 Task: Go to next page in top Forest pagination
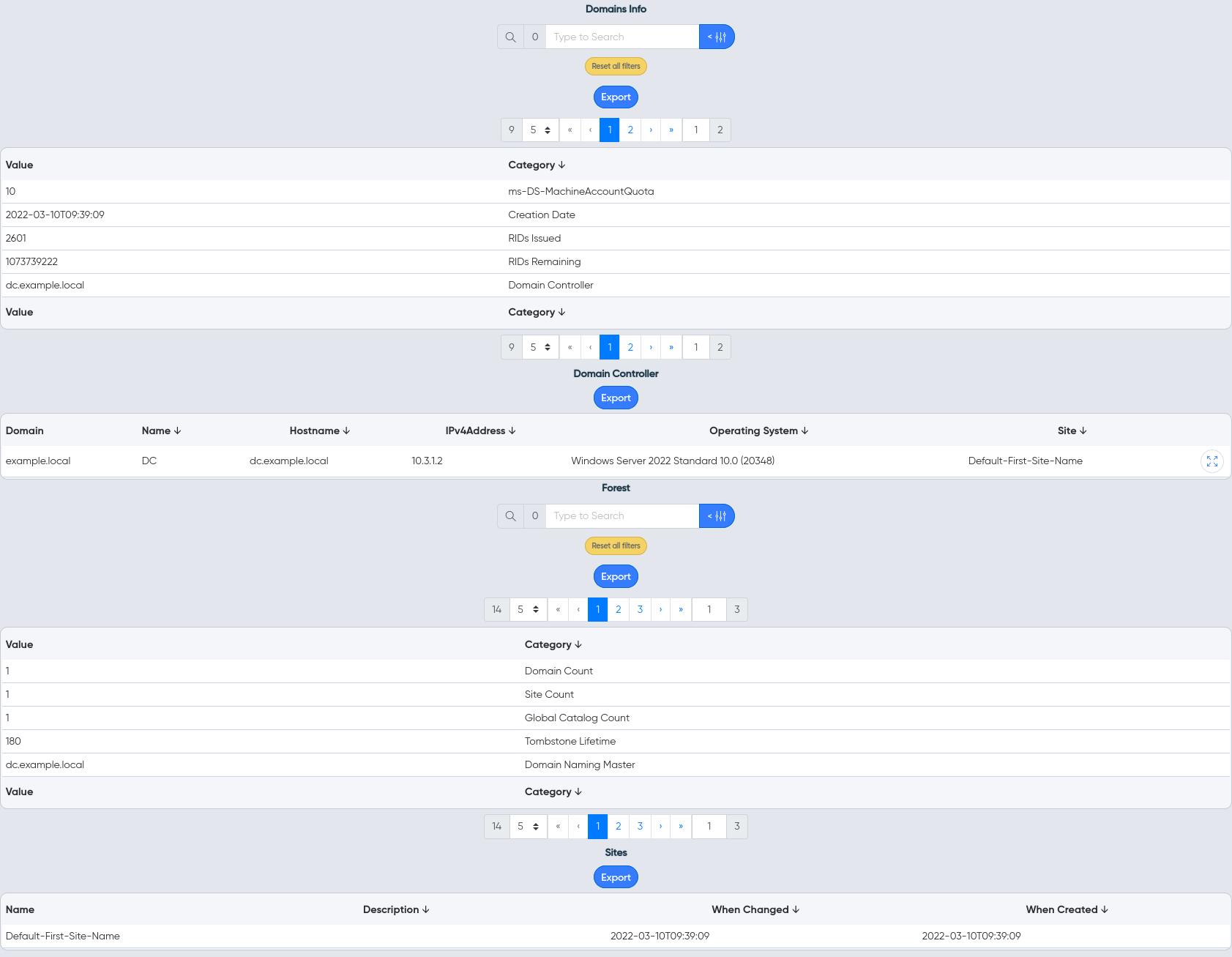[x=660, y=609]
